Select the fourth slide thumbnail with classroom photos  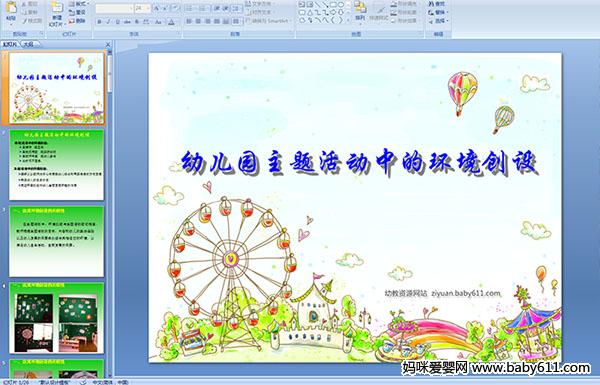57,318
